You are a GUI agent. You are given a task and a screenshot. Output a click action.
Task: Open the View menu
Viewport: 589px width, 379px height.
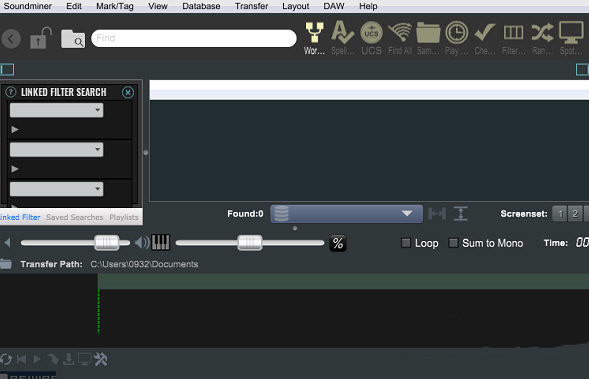[158, 6]
